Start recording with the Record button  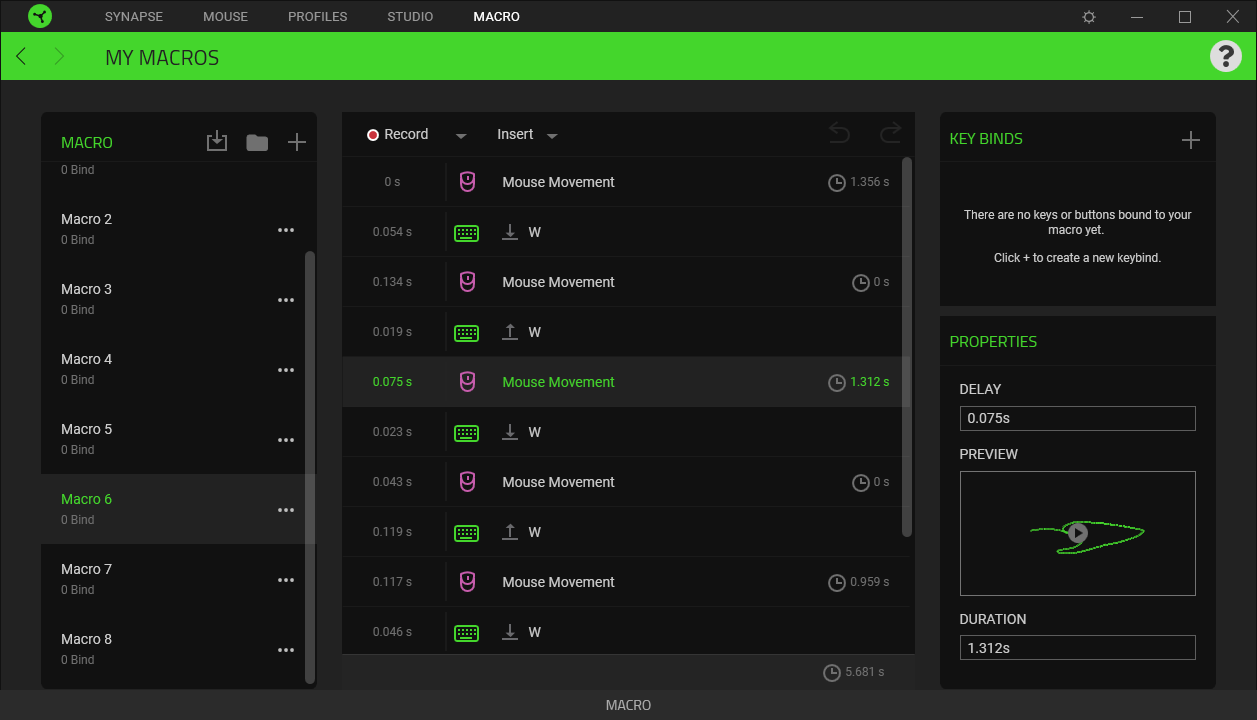pyautogui.click(x=397, y=134)
